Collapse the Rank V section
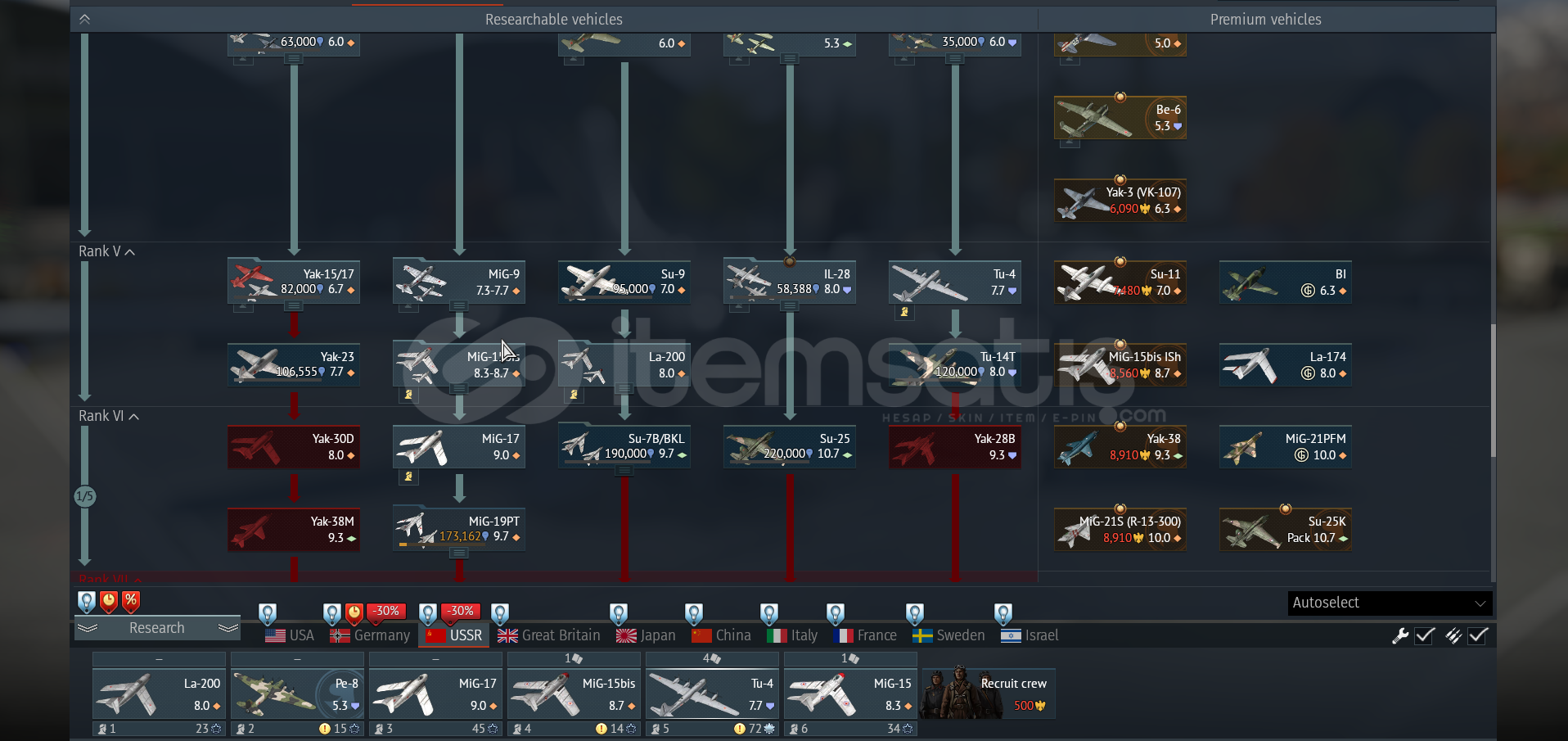Viewport: 1568px width, 741px height. 107,251
